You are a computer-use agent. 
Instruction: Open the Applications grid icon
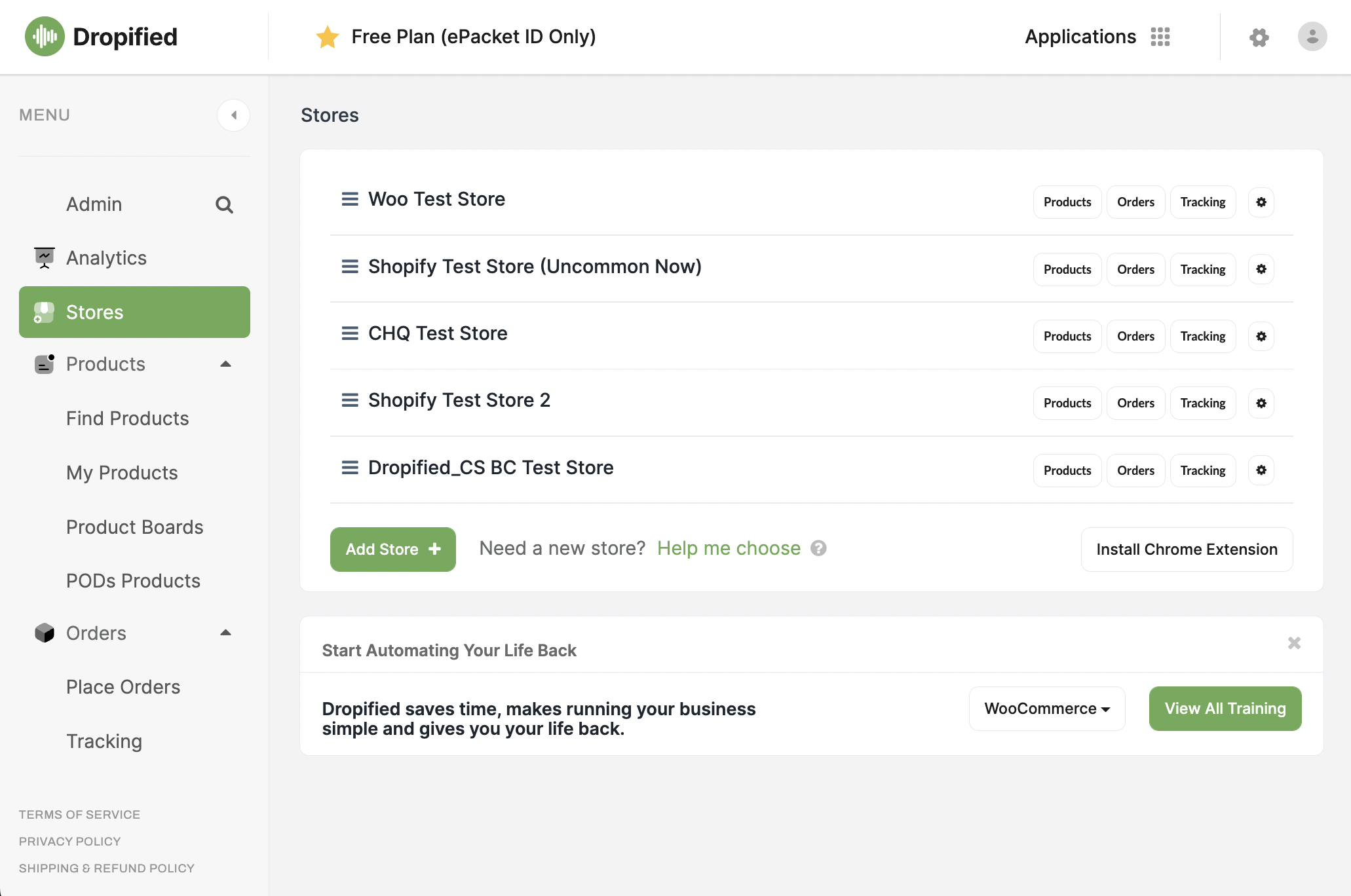(1160, 37)
